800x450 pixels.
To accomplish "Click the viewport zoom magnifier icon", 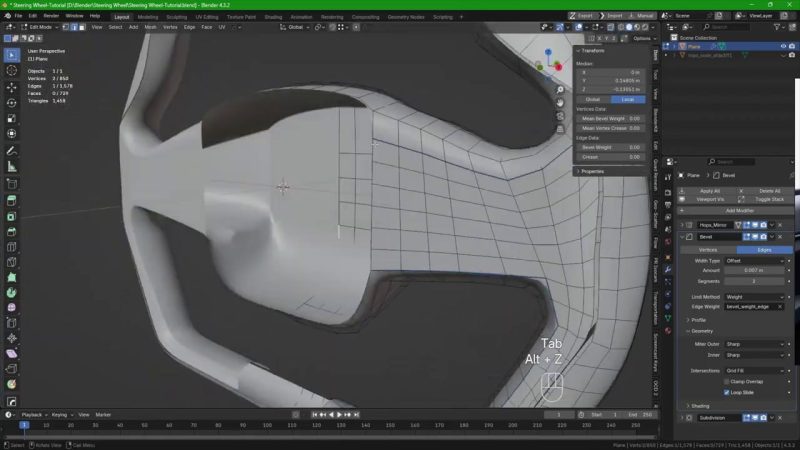I will coord(561,90).
